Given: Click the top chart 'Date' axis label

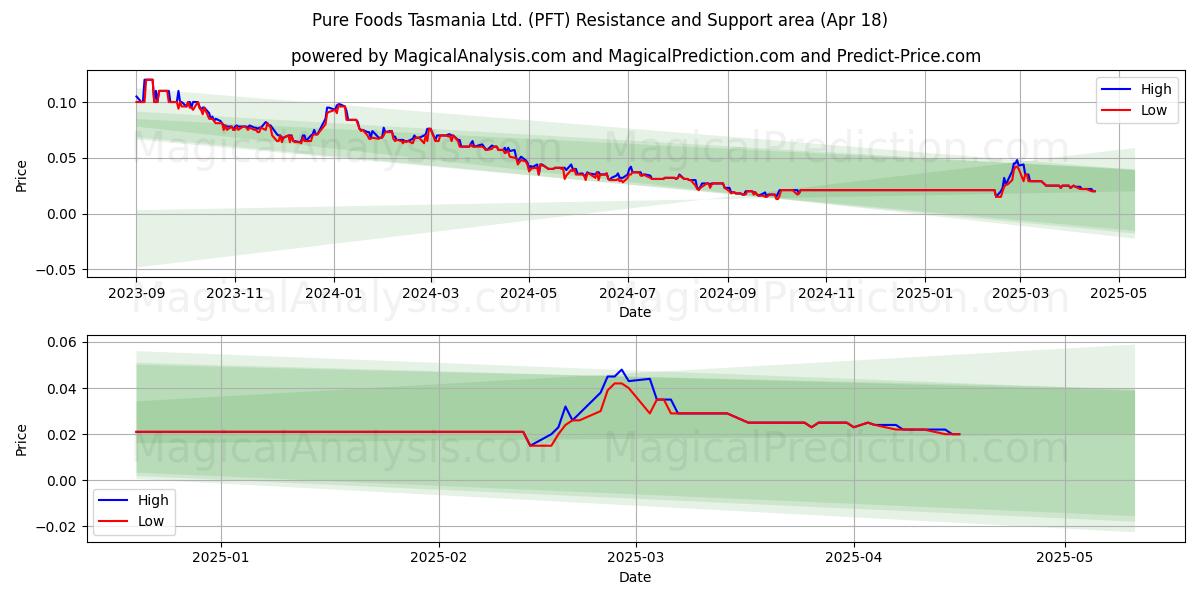Looking at the screenshot, I should click(635, 312).
